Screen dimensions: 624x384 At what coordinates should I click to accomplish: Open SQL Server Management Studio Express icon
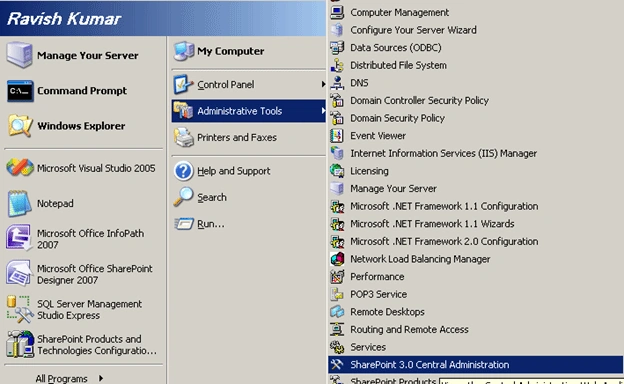point(19,309)
